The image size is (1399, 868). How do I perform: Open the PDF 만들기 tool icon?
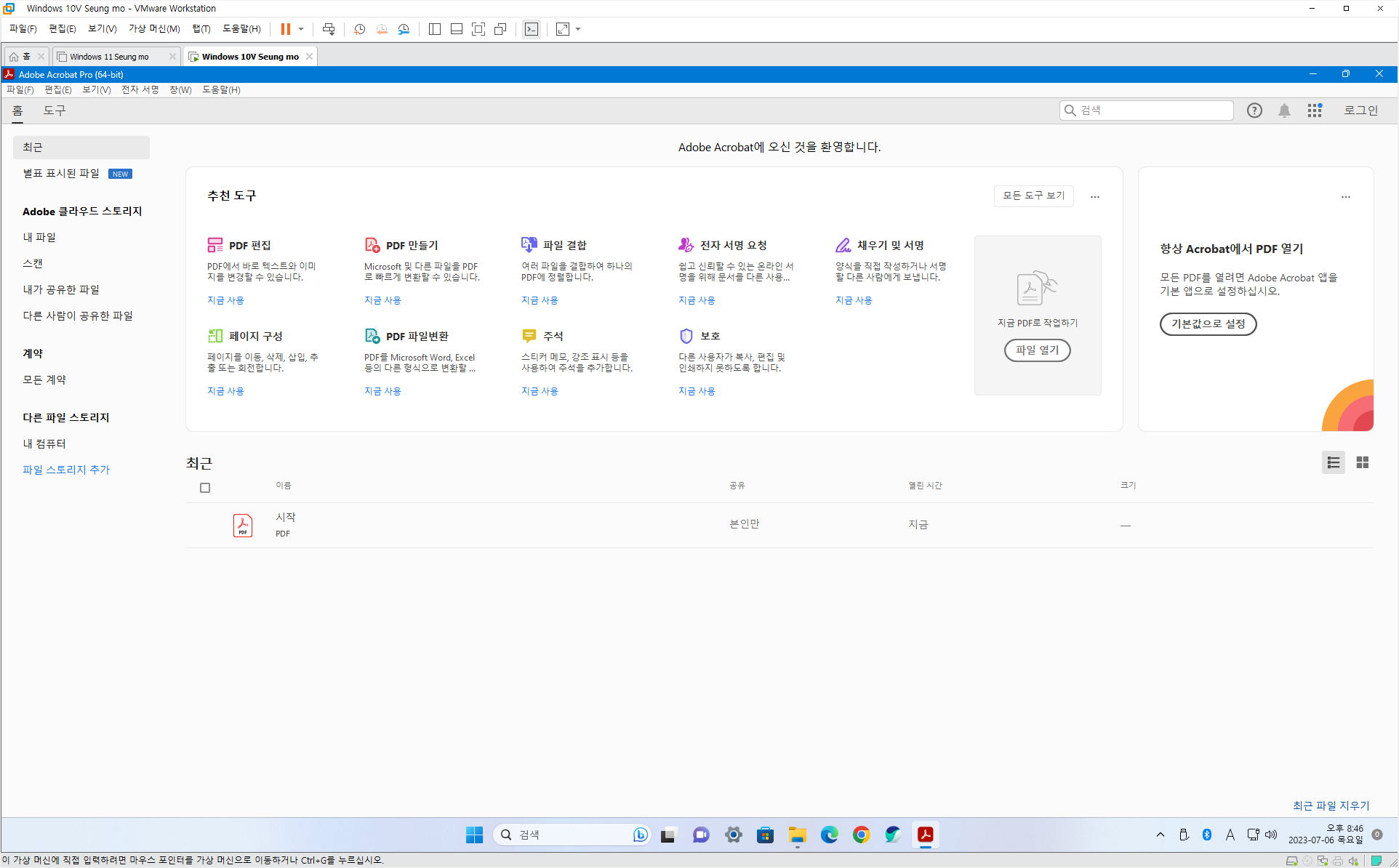coord(372,245)
